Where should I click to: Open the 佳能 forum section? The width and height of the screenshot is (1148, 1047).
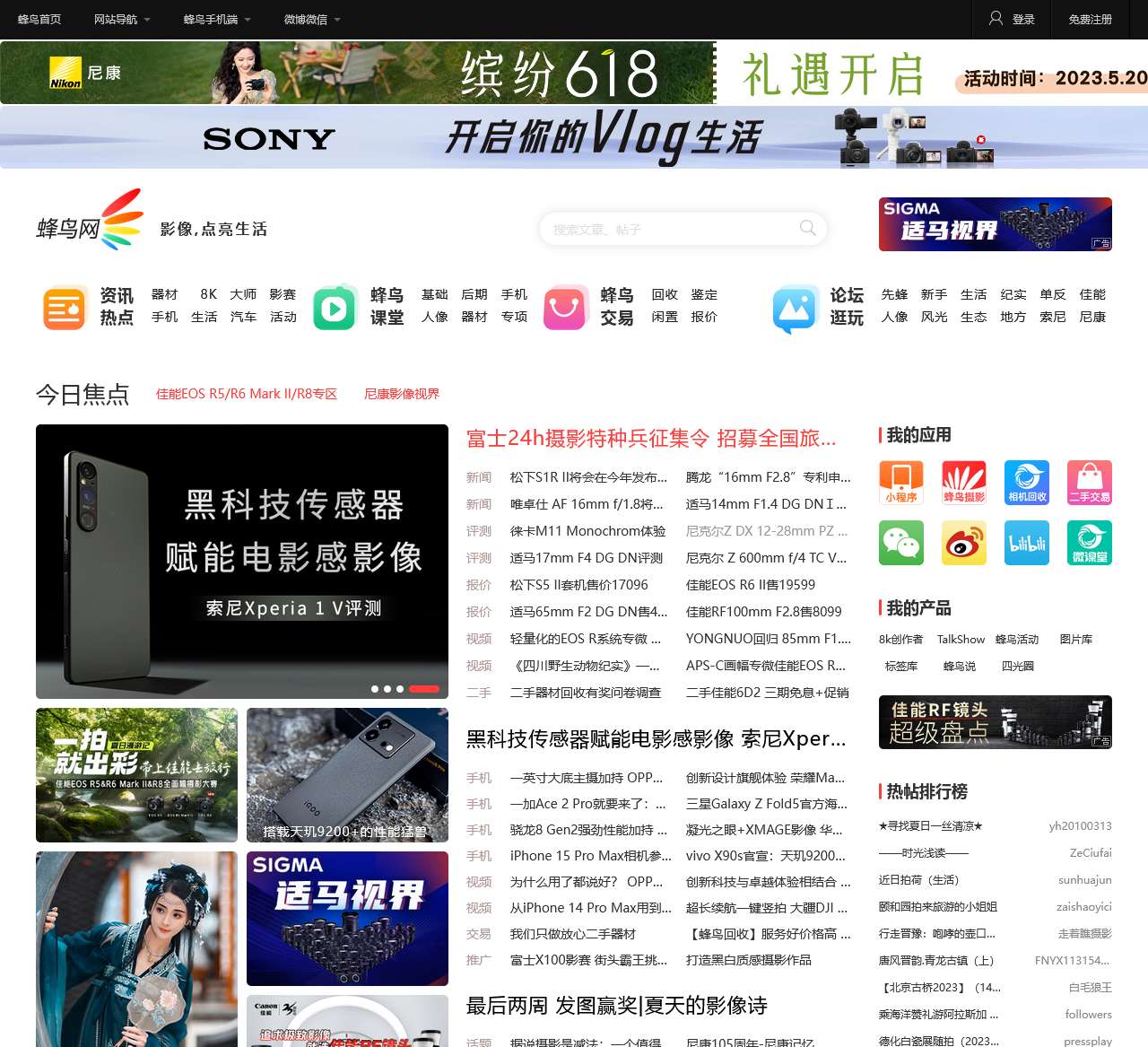1092,294
